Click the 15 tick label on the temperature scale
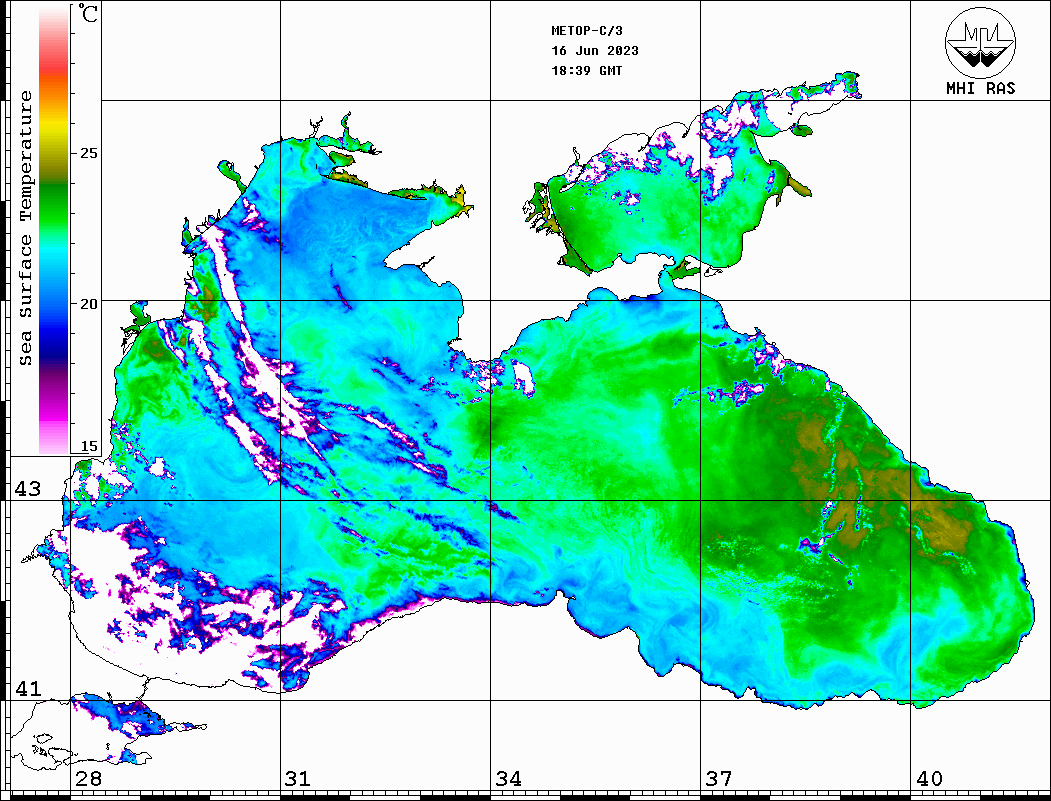1051x801 pixels. pyautogui.click(x=88, y=446)
